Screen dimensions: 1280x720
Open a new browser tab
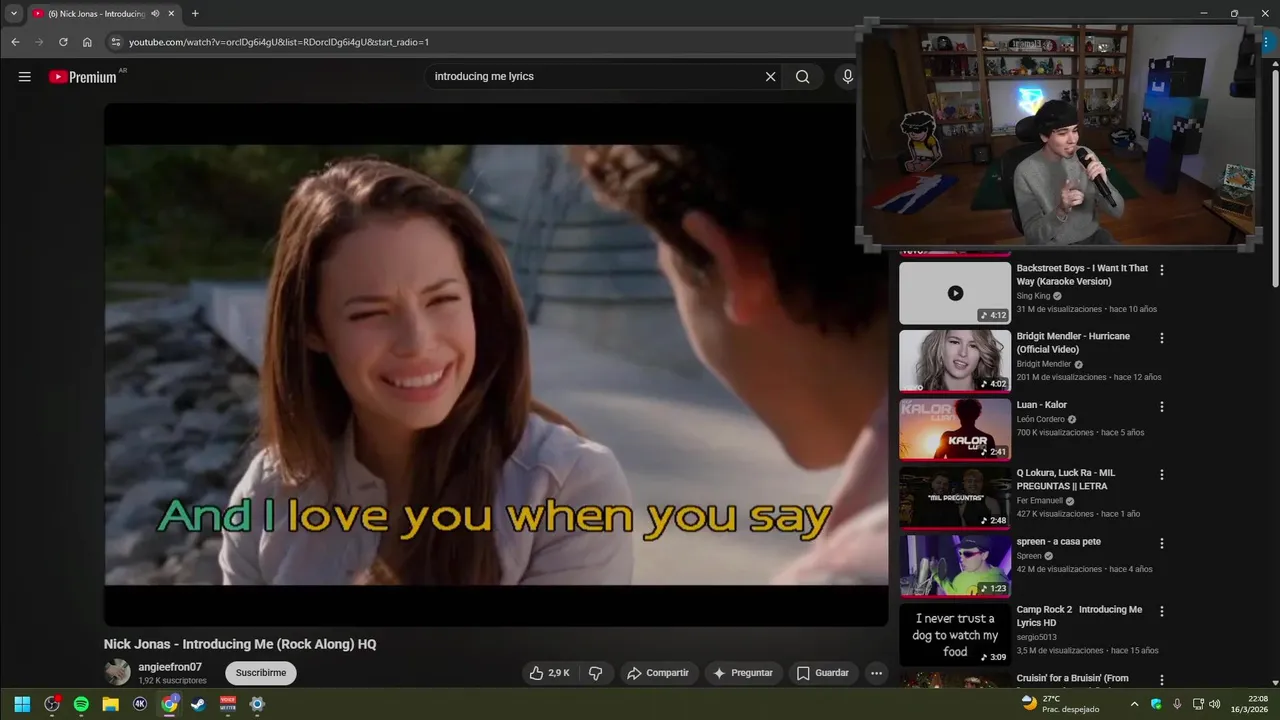point(195,14)
